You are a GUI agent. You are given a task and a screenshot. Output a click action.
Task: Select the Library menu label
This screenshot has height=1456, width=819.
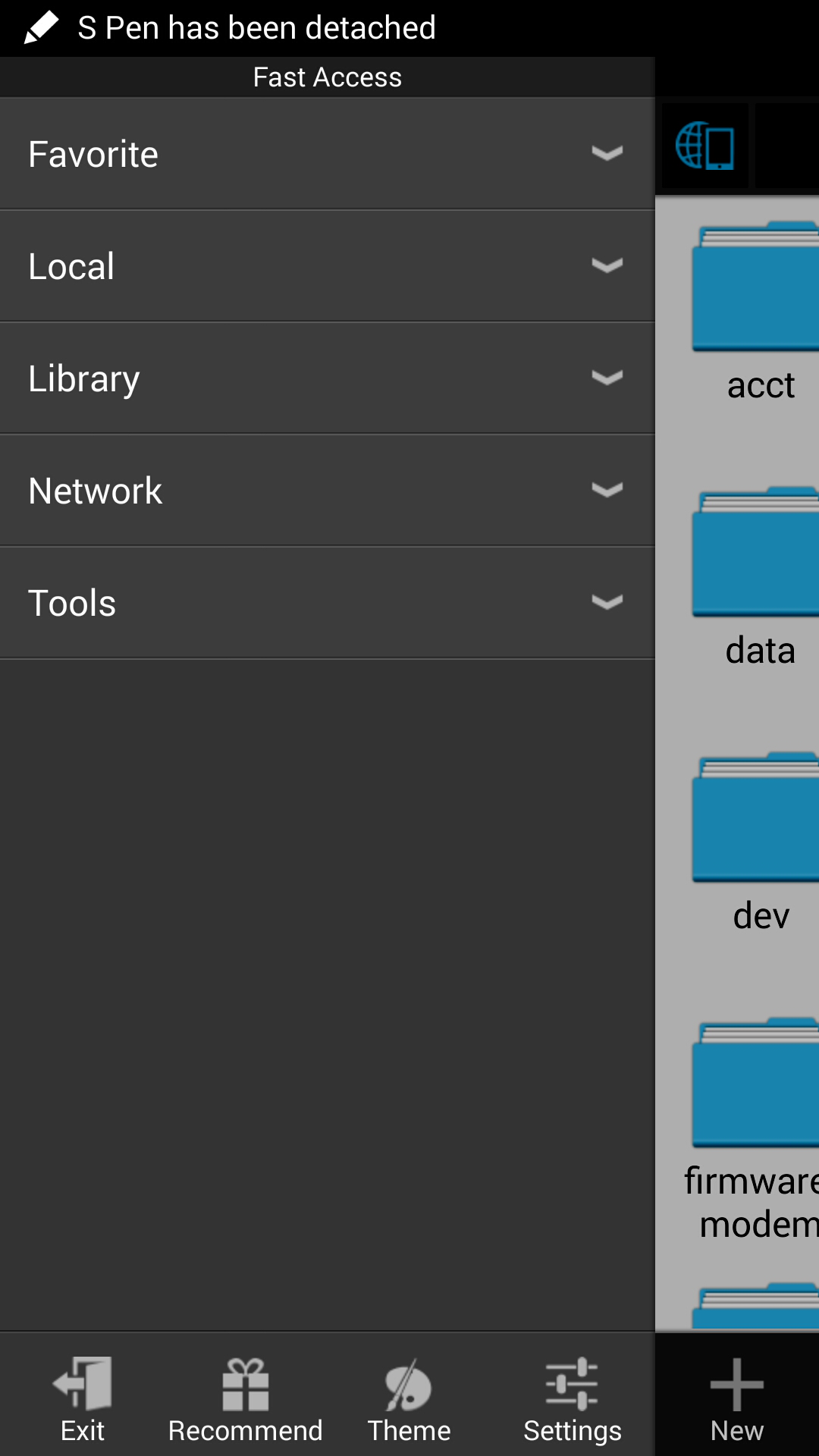point(84,378)
